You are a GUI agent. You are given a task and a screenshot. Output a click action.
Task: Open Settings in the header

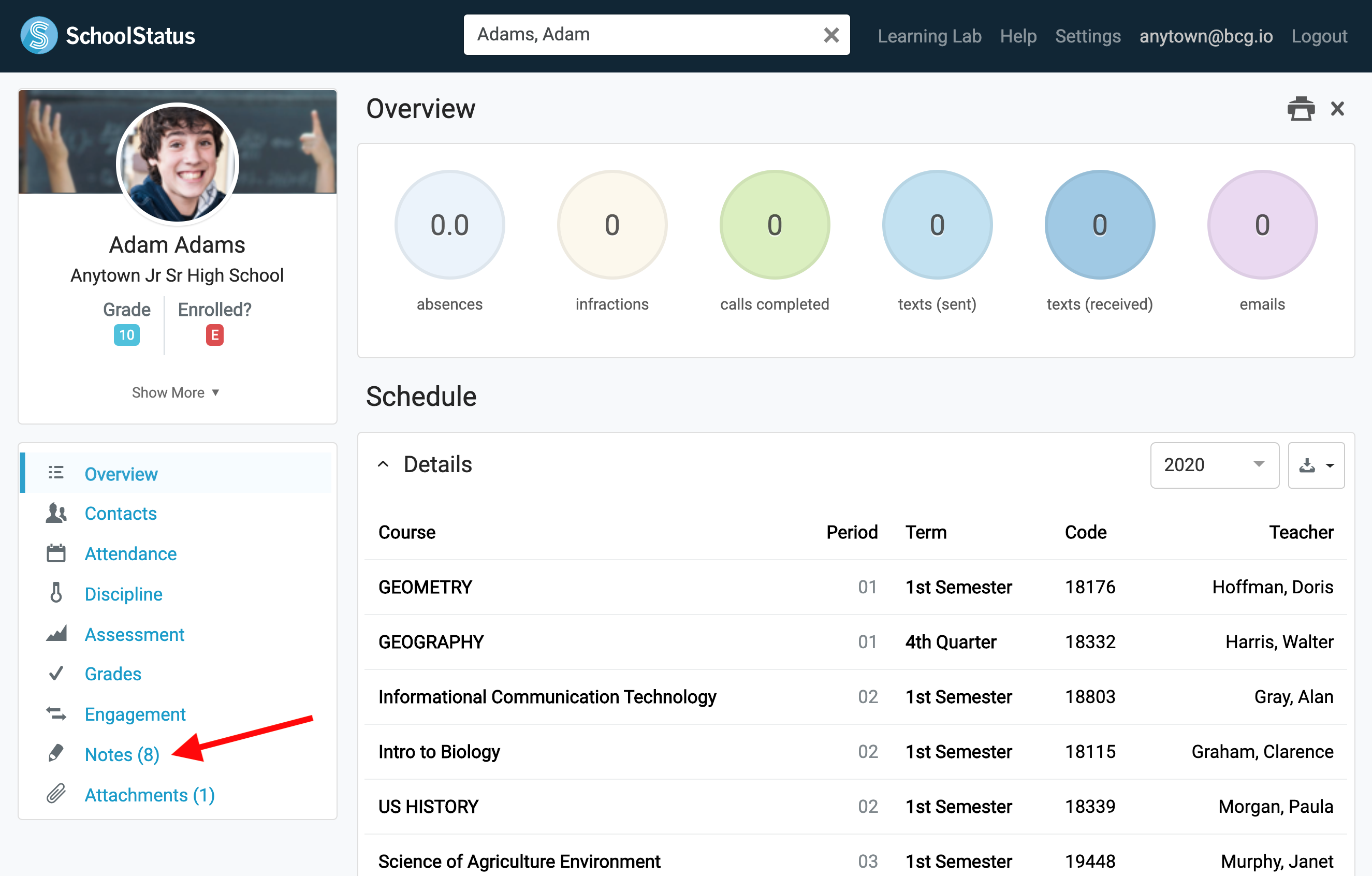[1088, 36]
